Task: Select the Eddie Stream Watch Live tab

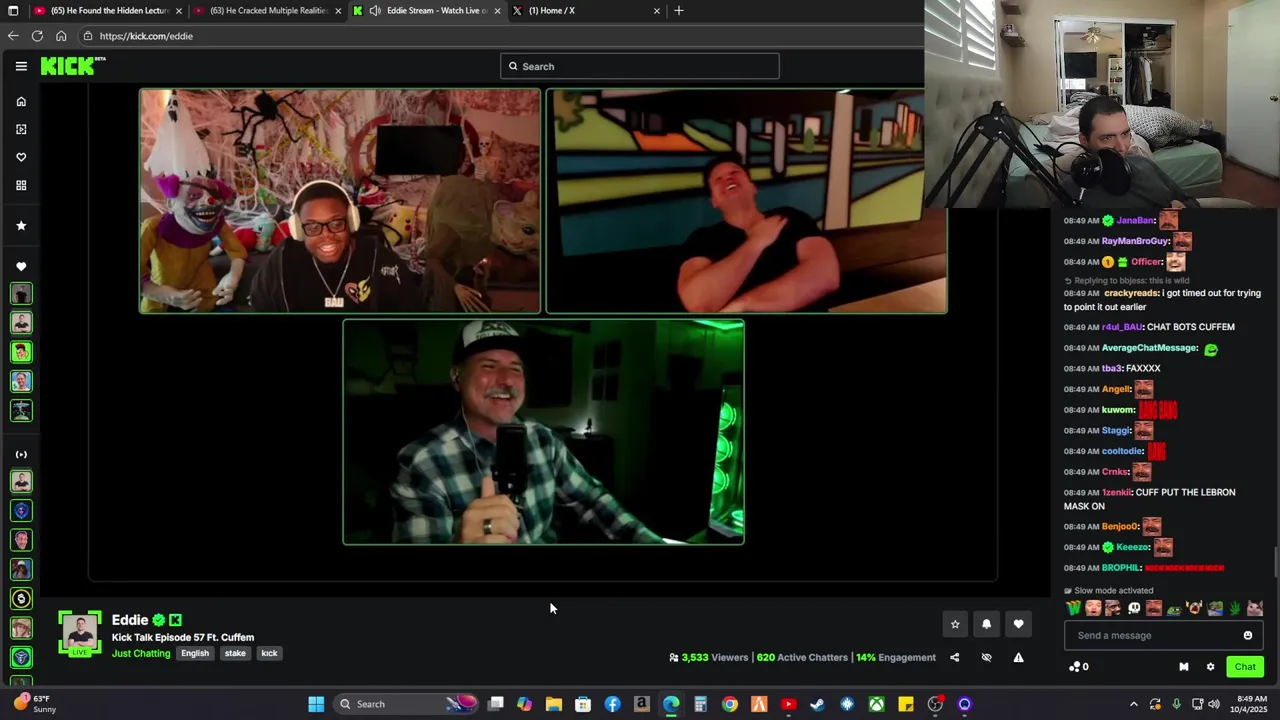Action: (x=426, y=11)
